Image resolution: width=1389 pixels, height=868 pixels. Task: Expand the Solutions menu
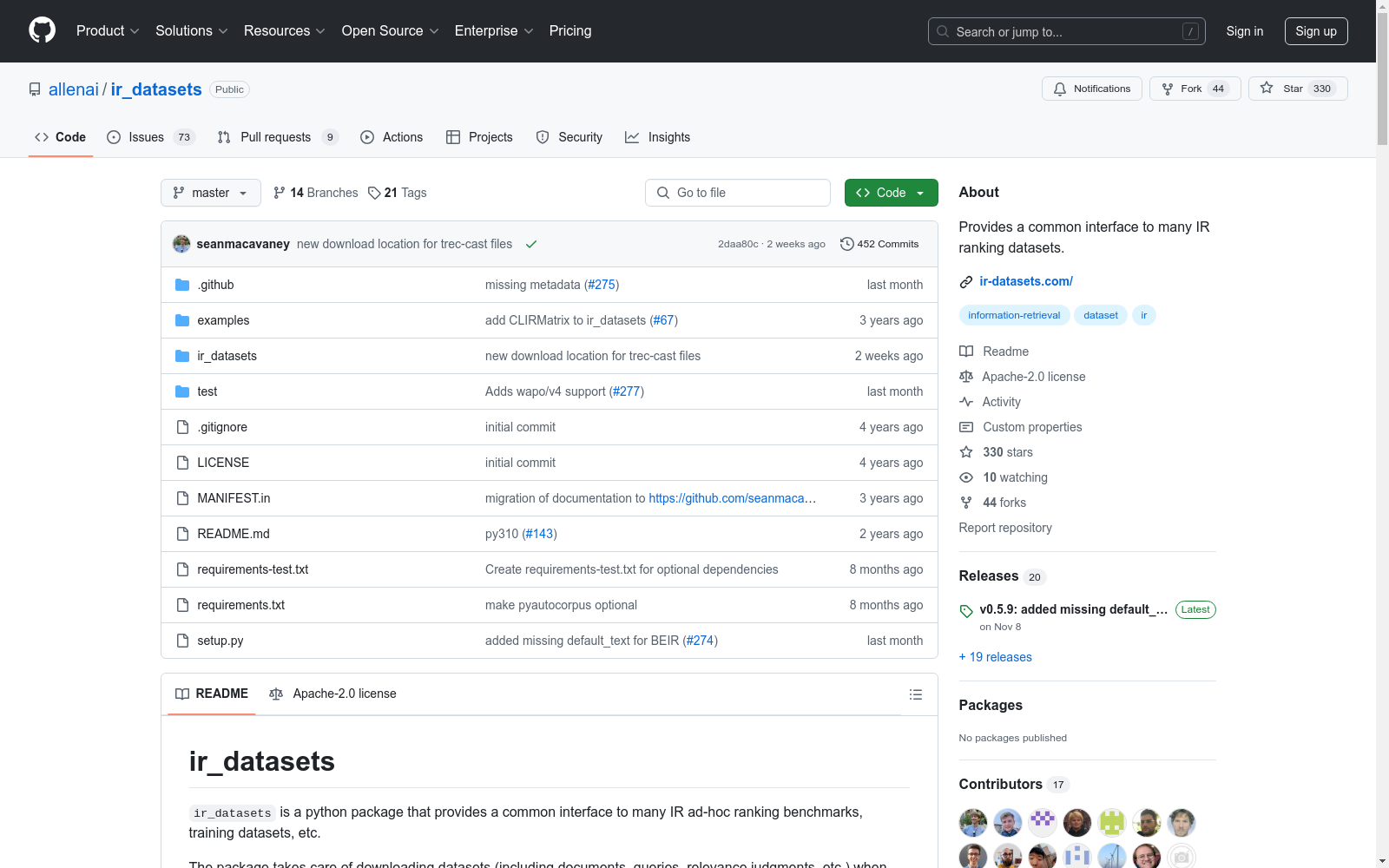(192, 31)
